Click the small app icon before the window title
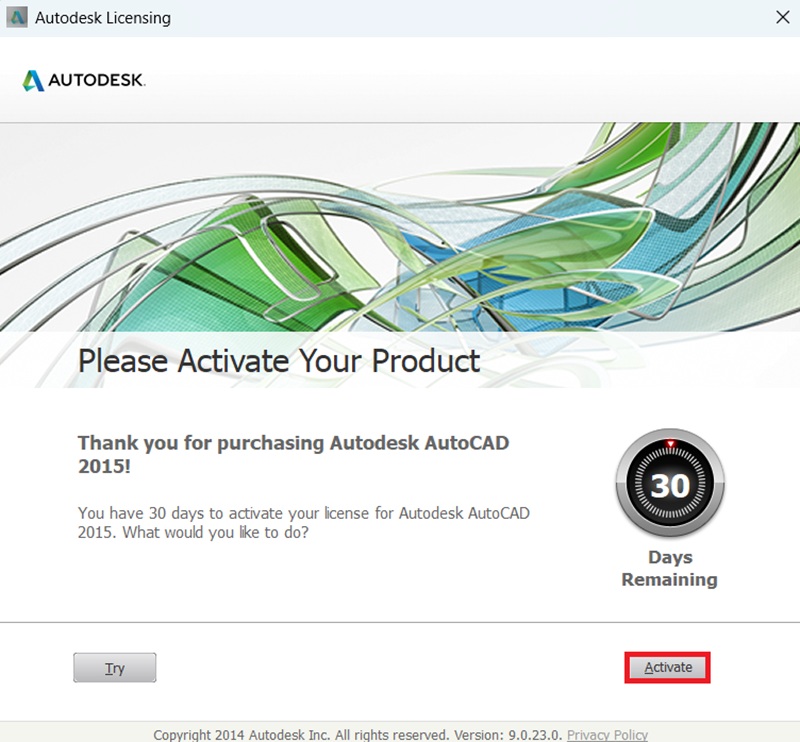Screen dimensions: 800x742 [x=14, y=18]
